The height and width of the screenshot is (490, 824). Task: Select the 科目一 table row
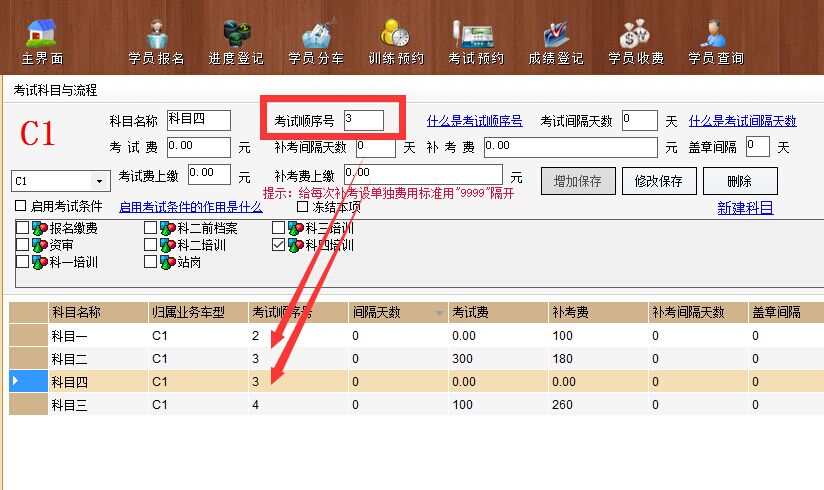click(416, 335)
